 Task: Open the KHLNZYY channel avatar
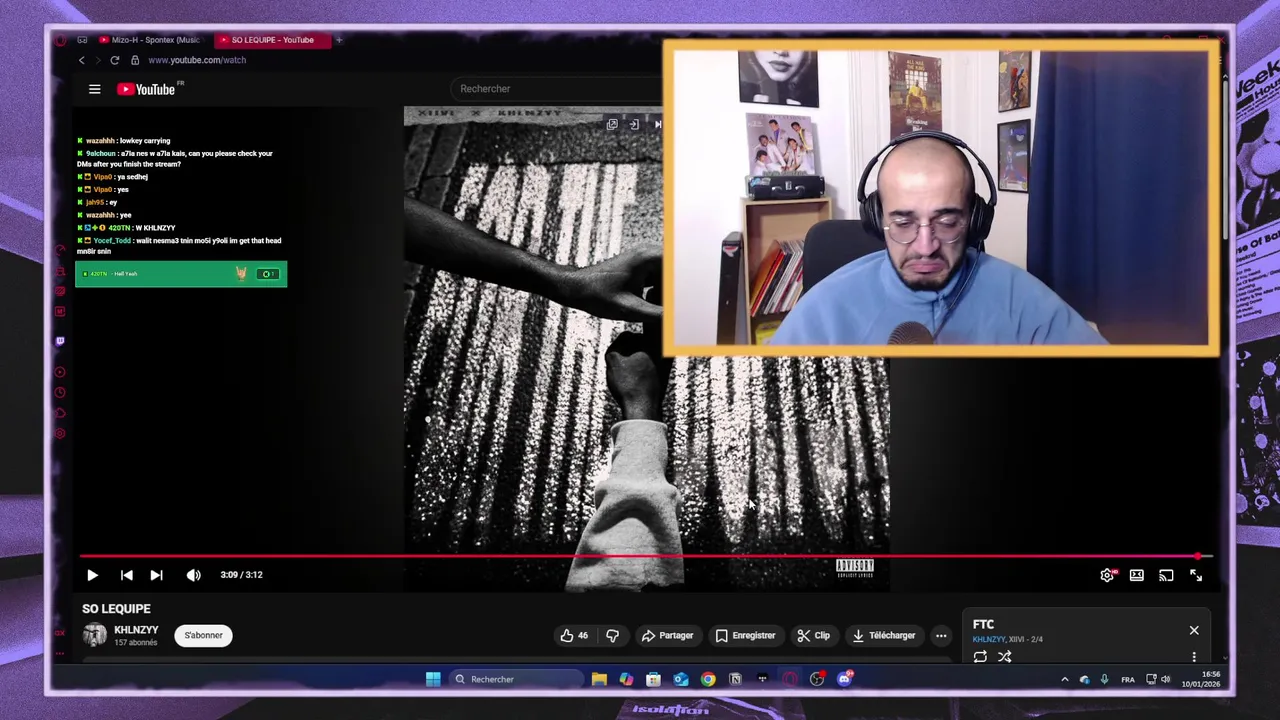pos(94,635)
